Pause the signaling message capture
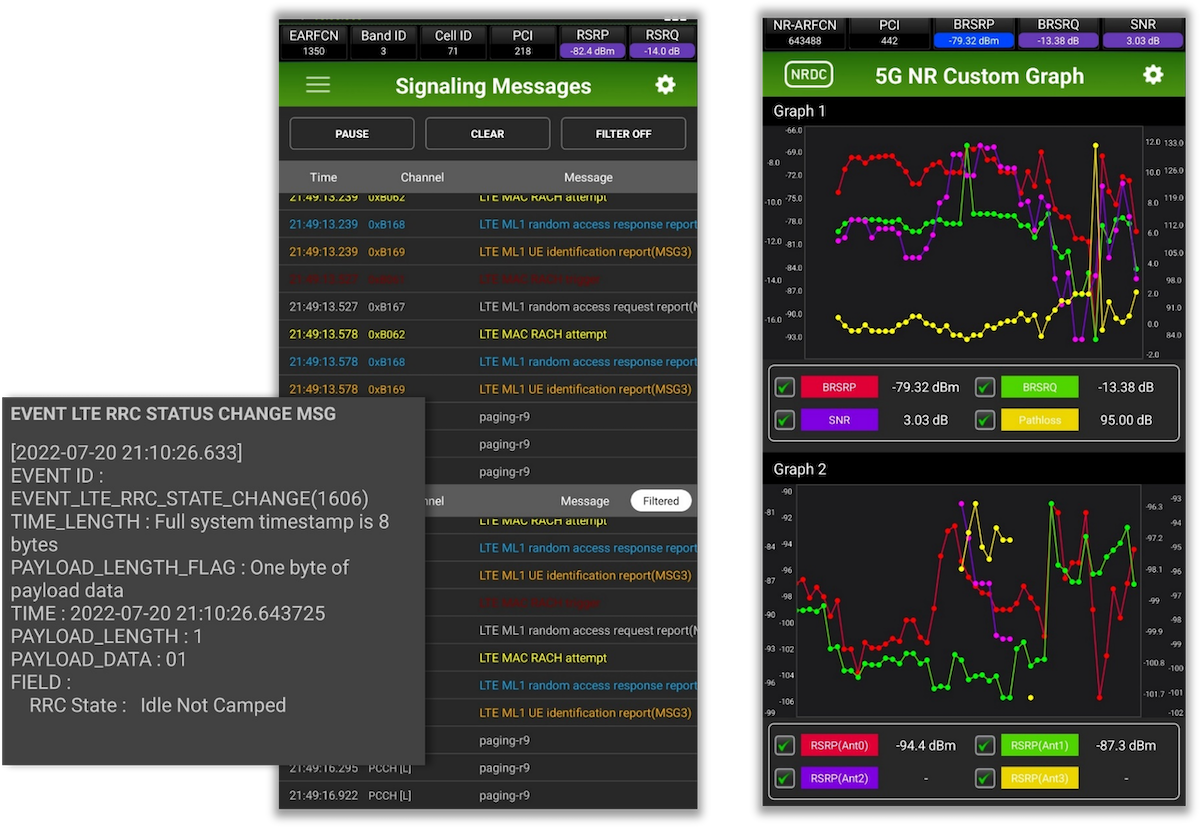The height and width of the screenshot is (827, 1200). tap(352, 133)
